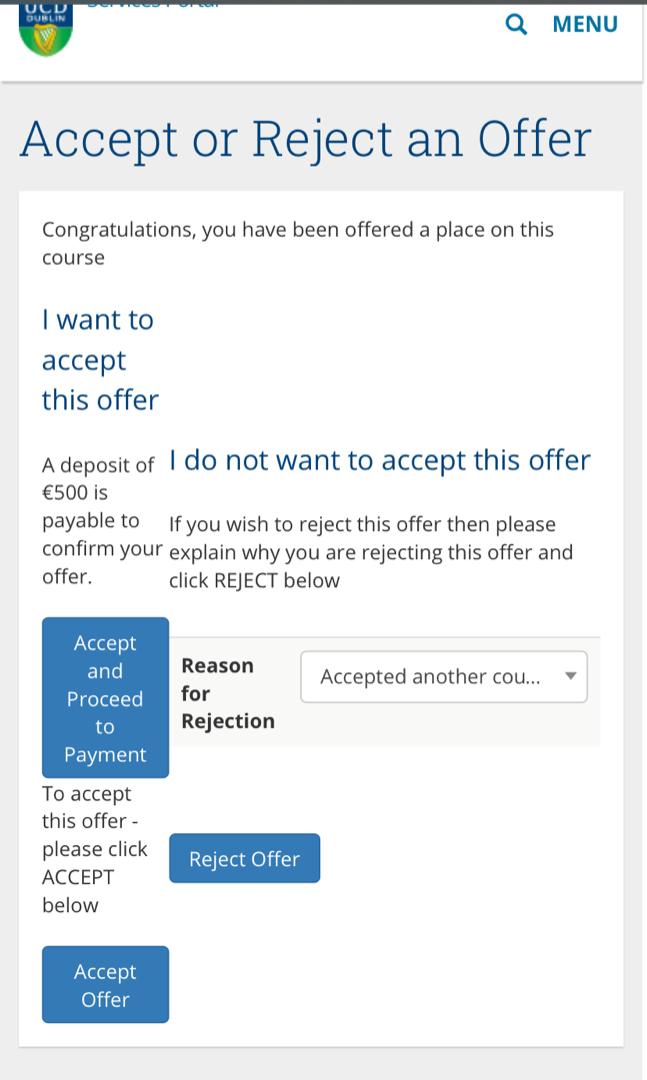Screen dimensions: 647x1080
Task: Click the UCD Dublin crest logo
Action: 46,28
